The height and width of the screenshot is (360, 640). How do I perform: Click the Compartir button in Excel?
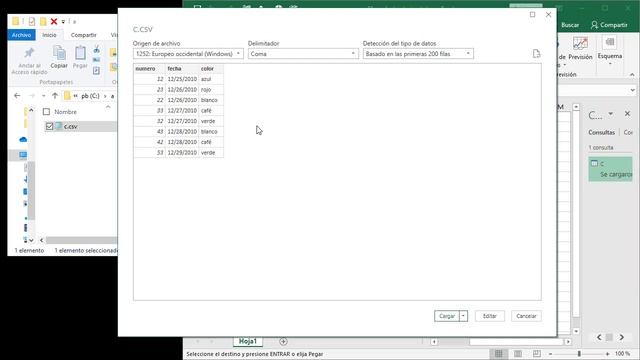609,25
